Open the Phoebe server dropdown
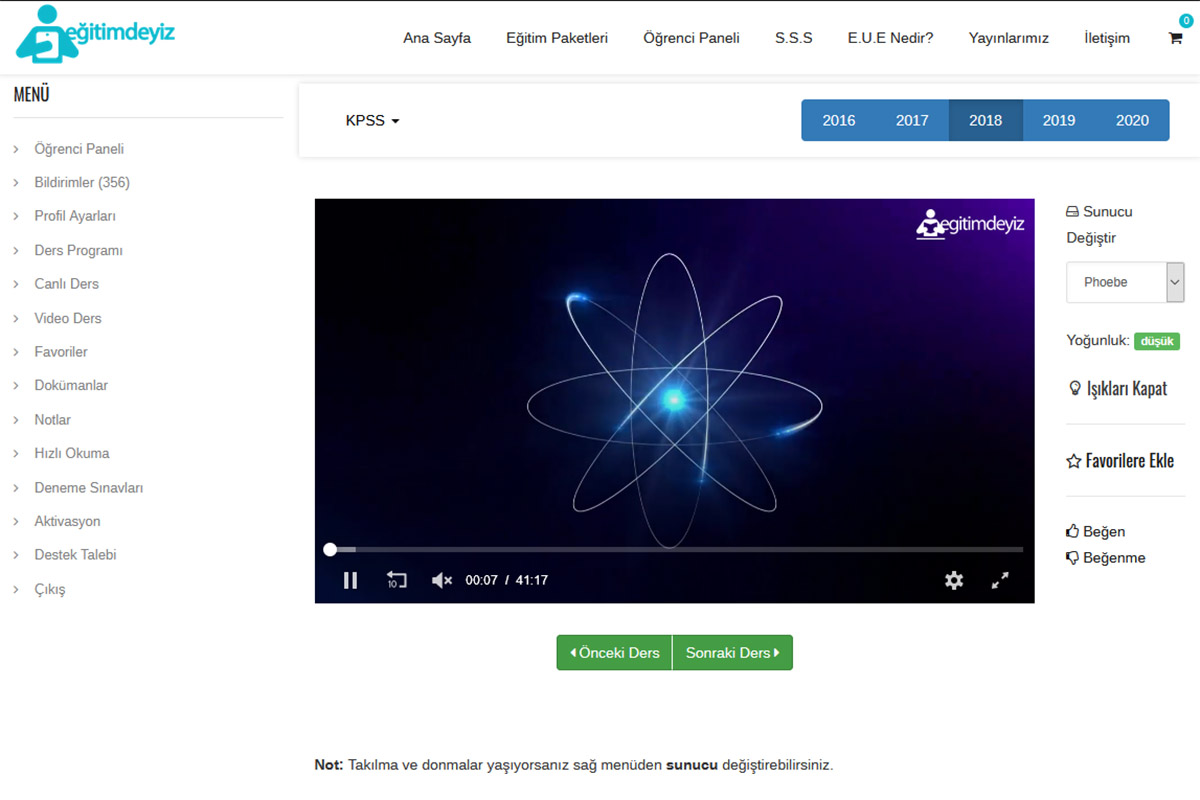The height and width of the screenshot is (800, 1200). (x=1125, y=282)
